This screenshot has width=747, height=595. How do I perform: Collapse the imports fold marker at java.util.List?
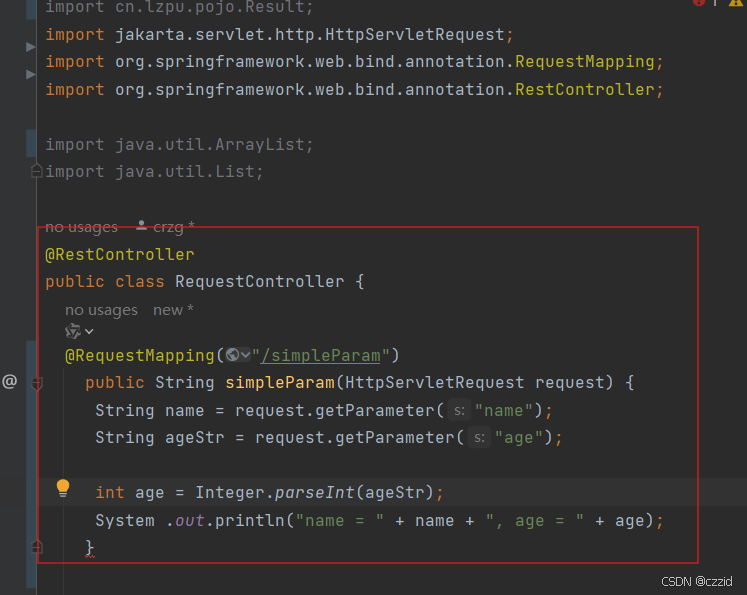[x=37, y=171]
